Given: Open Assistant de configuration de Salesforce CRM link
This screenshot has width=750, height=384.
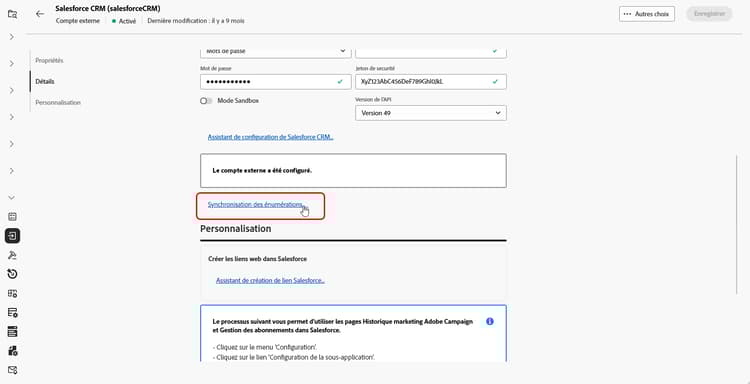Looking at the screenshot, I should [270, 137].
